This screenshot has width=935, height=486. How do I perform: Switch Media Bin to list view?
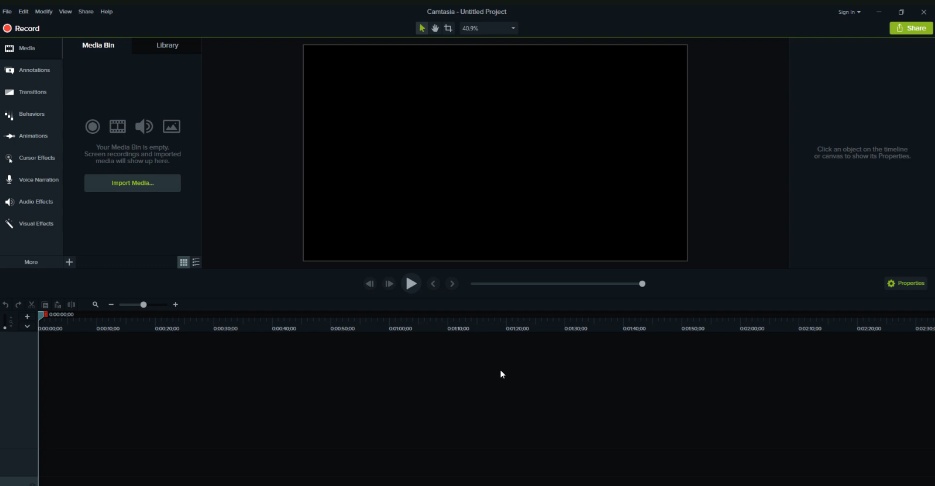(196, 262)
